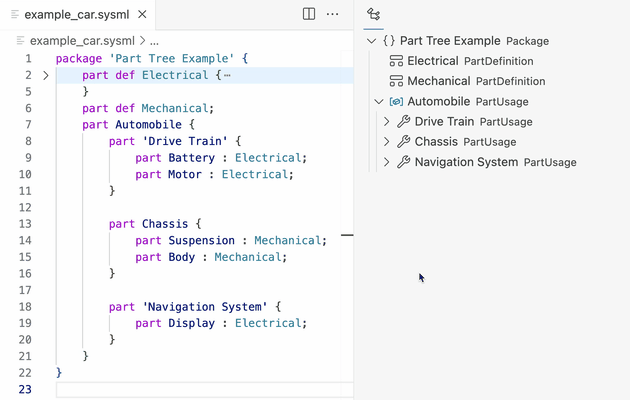Click the Electrical part definition icon

pos(396,61)
